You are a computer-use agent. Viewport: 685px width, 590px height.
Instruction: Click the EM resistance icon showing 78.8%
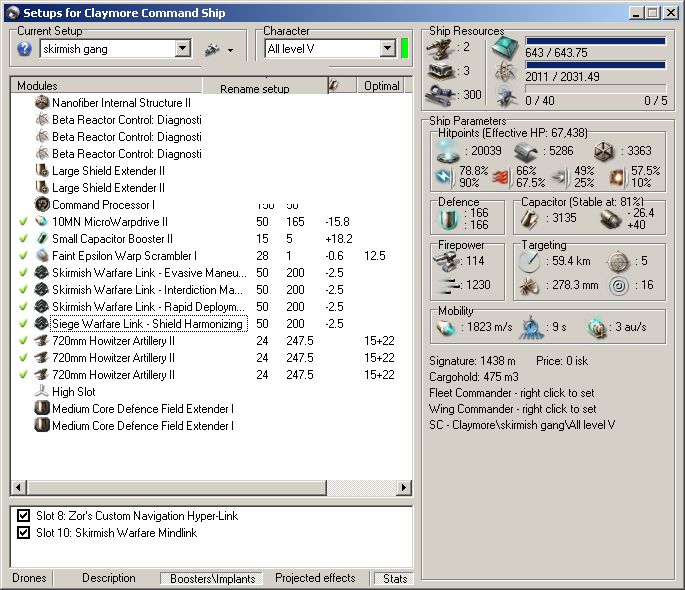[444, 176]
